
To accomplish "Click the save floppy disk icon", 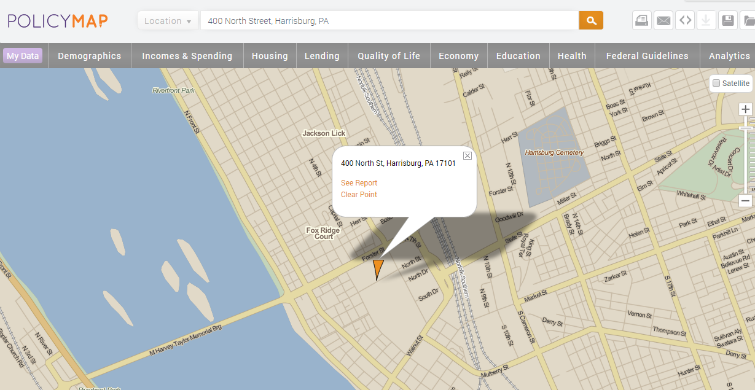I will tap(728, 21).
